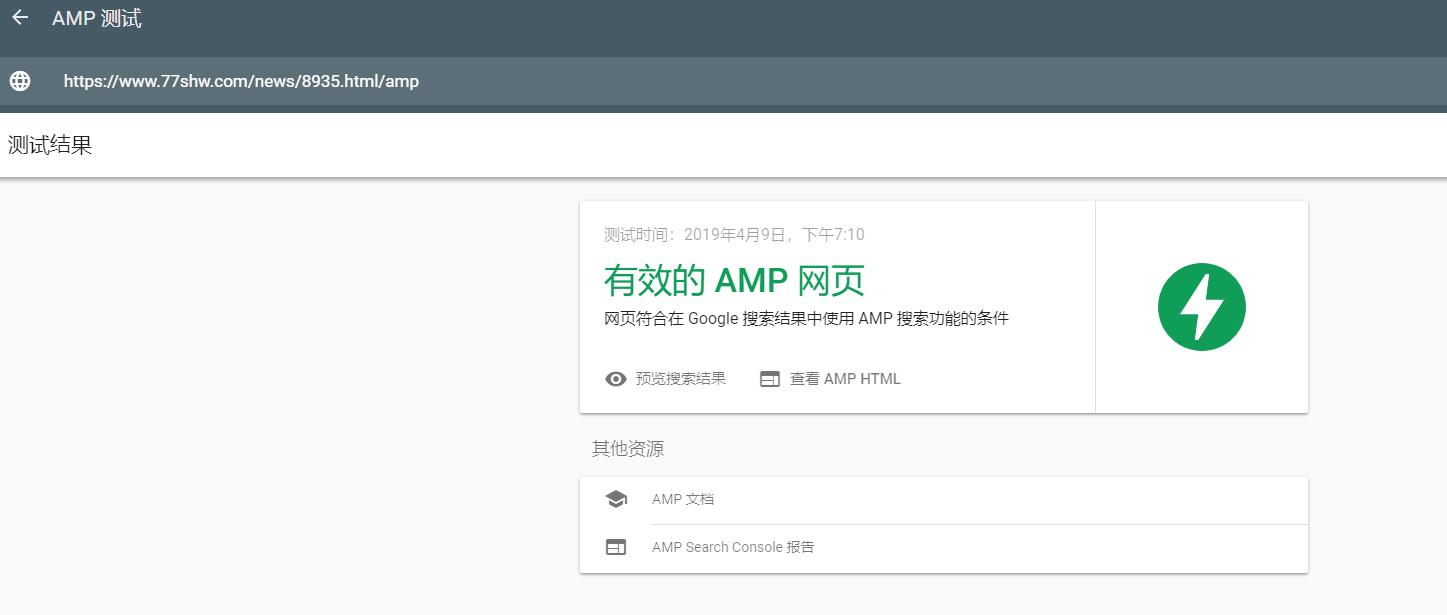Click the globe icon beside the URL

[20, 81]
